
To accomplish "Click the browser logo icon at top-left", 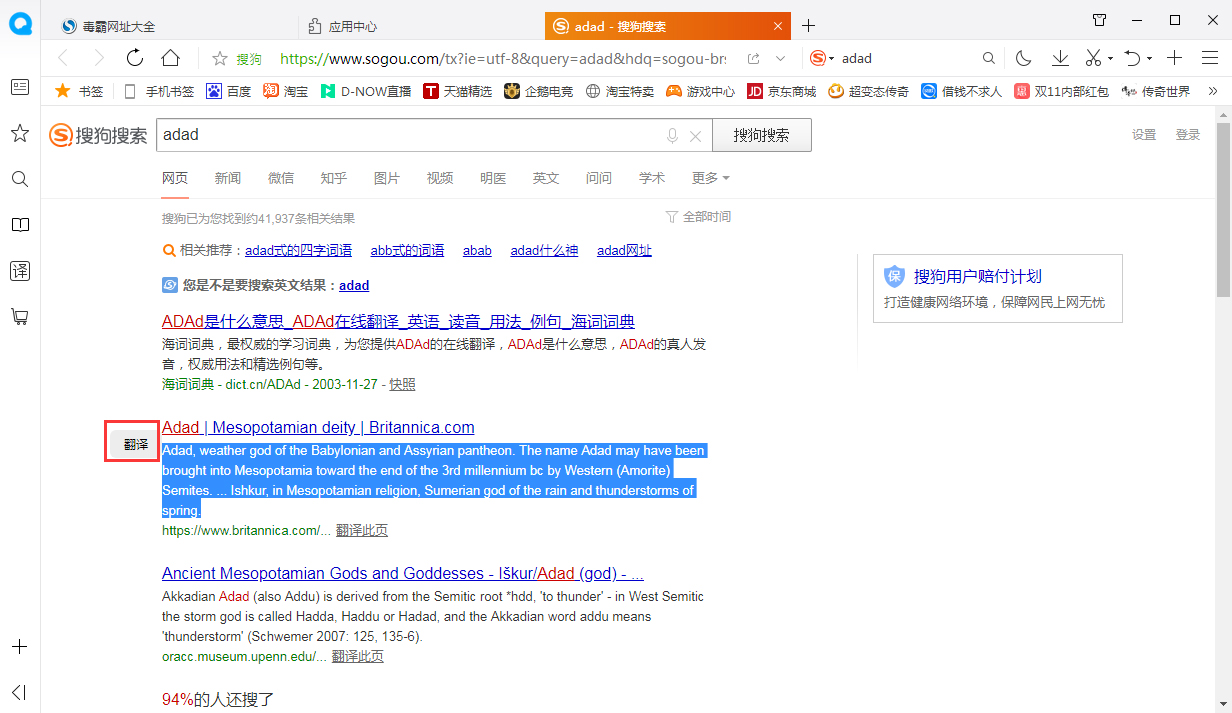I will point(20,25).
